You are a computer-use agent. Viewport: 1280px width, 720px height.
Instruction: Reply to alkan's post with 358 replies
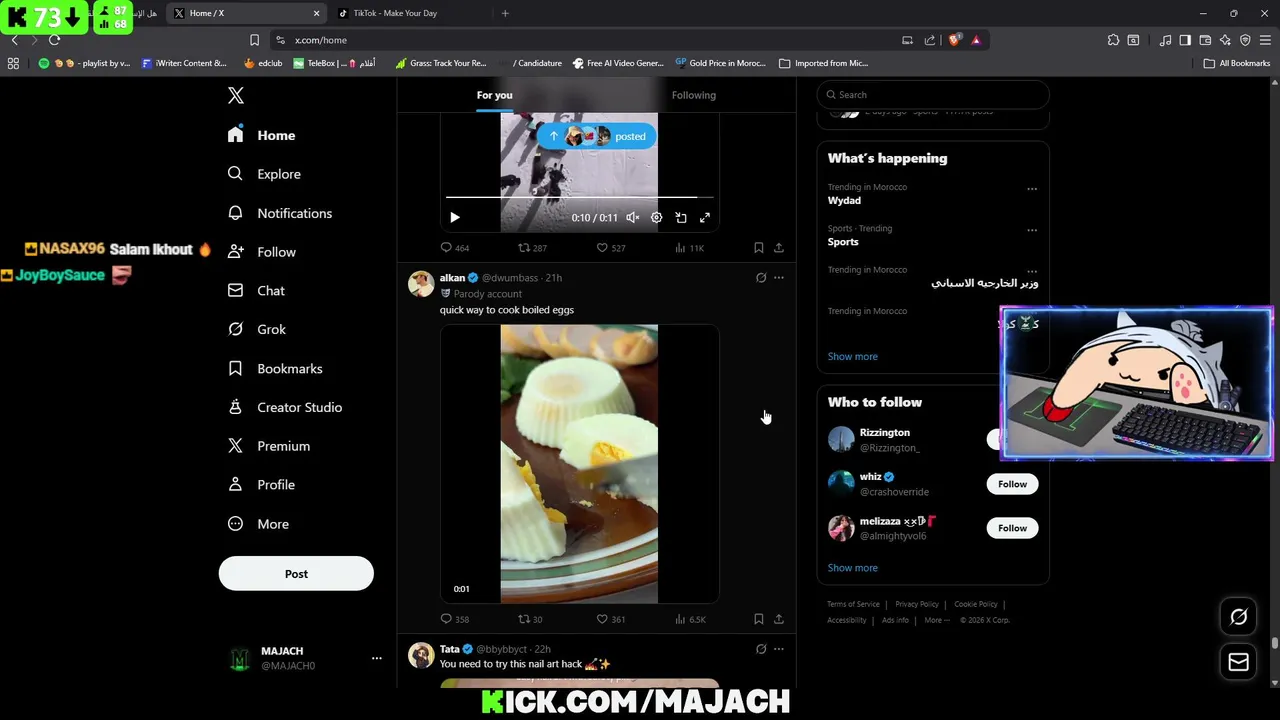455,619
